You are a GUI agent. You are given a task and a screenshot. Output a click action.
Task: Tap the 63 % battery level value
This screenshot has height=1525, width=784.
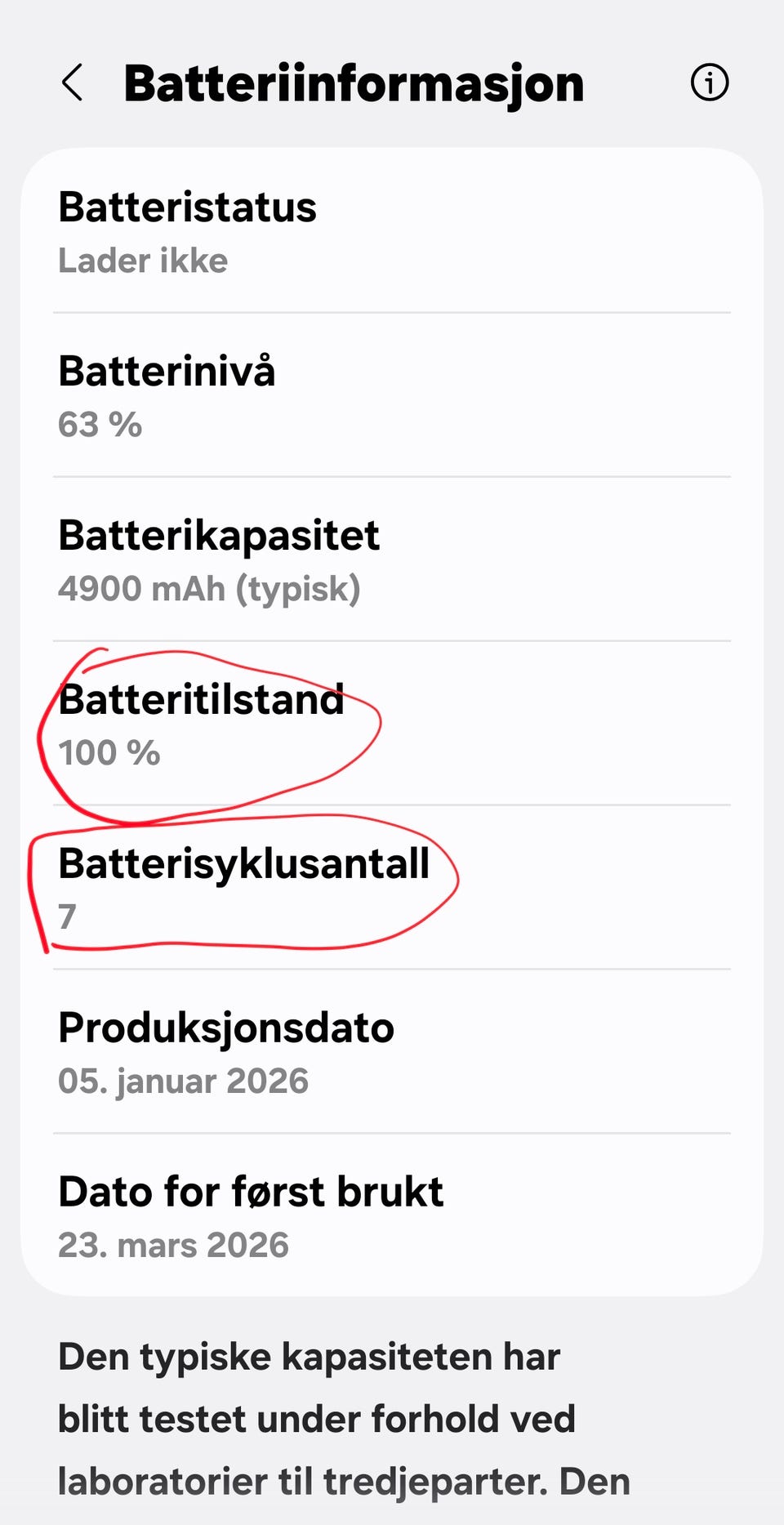coord(100,425)
